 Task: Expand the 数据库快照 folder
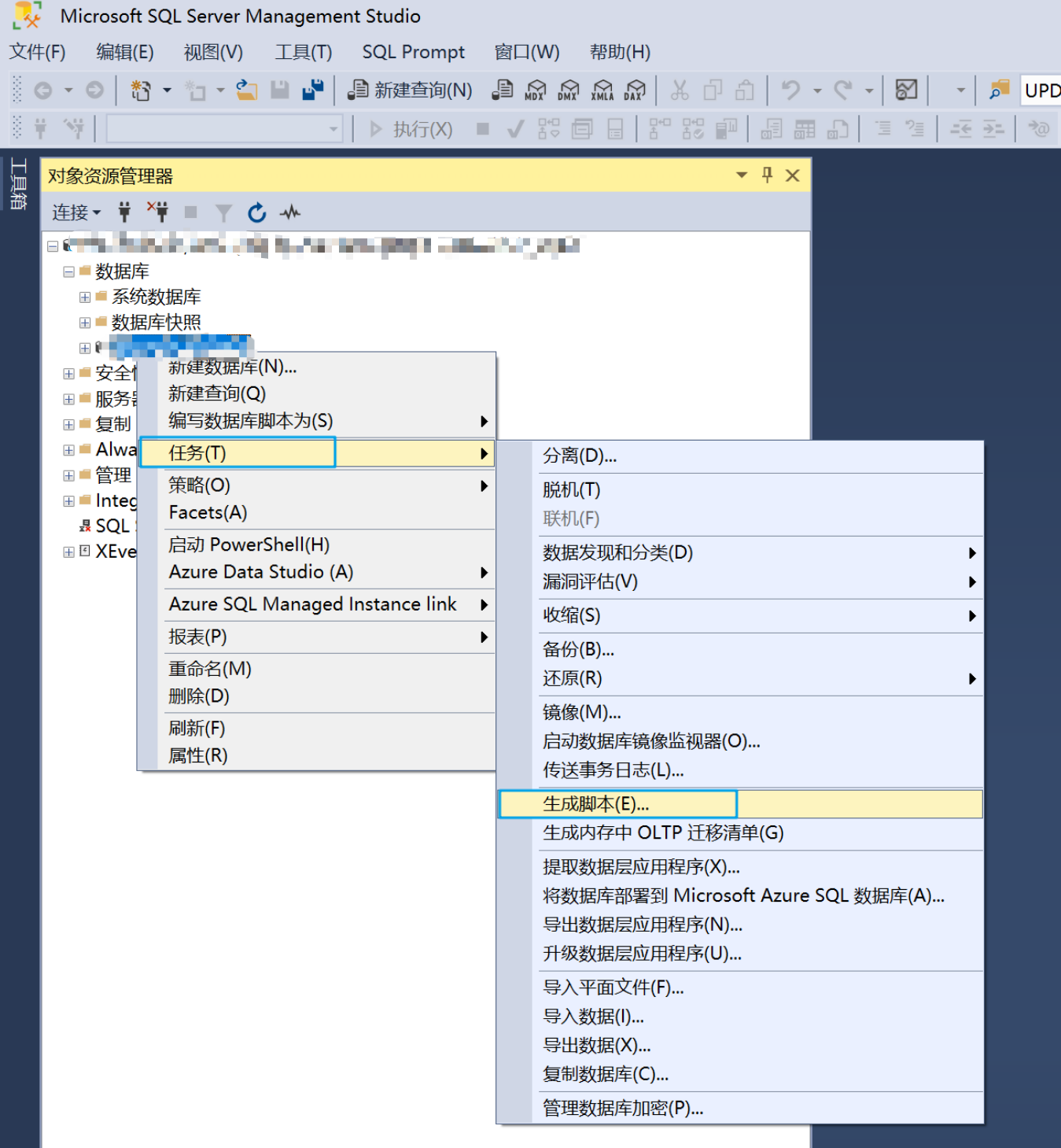point(85,323)
